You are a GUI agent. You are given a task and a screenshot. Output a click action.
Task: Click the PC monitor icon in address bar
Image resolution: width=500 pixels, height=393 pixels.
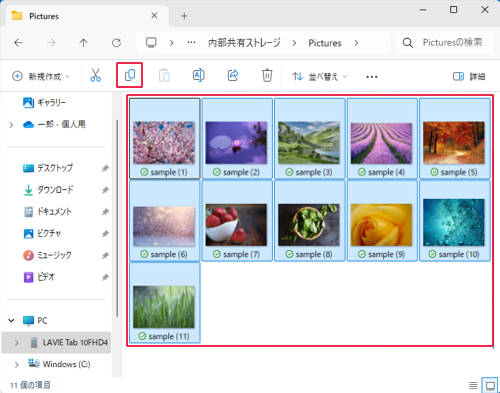(151, 43)
